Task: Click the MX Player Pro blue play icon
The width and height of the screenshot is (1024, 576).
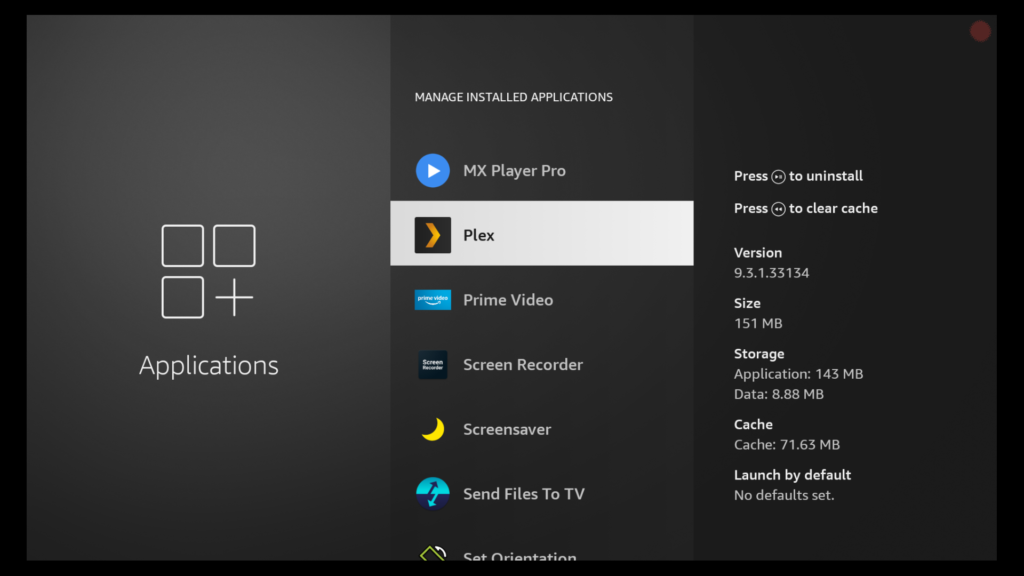Action: pyautogui.click(x=432, y=171)
